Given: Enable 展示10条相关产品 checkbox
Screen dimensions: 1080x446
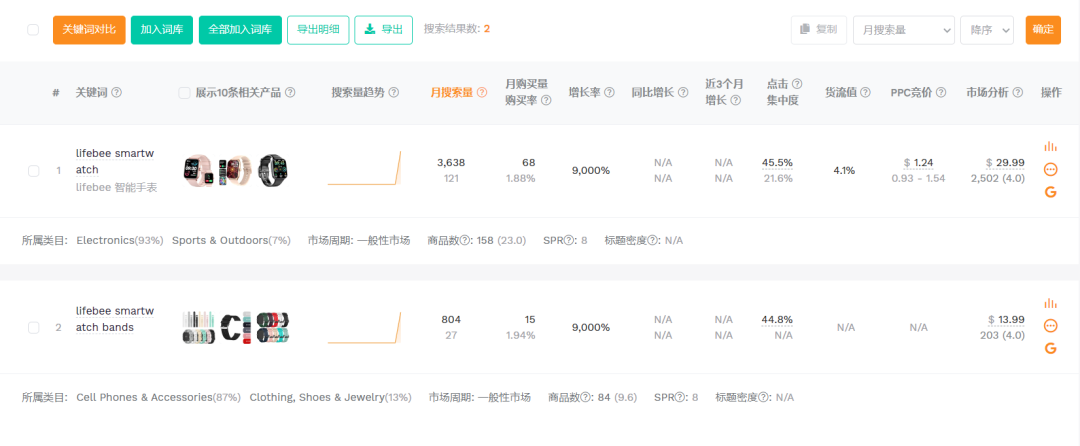Looking at the screenshot, I should [x=184, y=93].
